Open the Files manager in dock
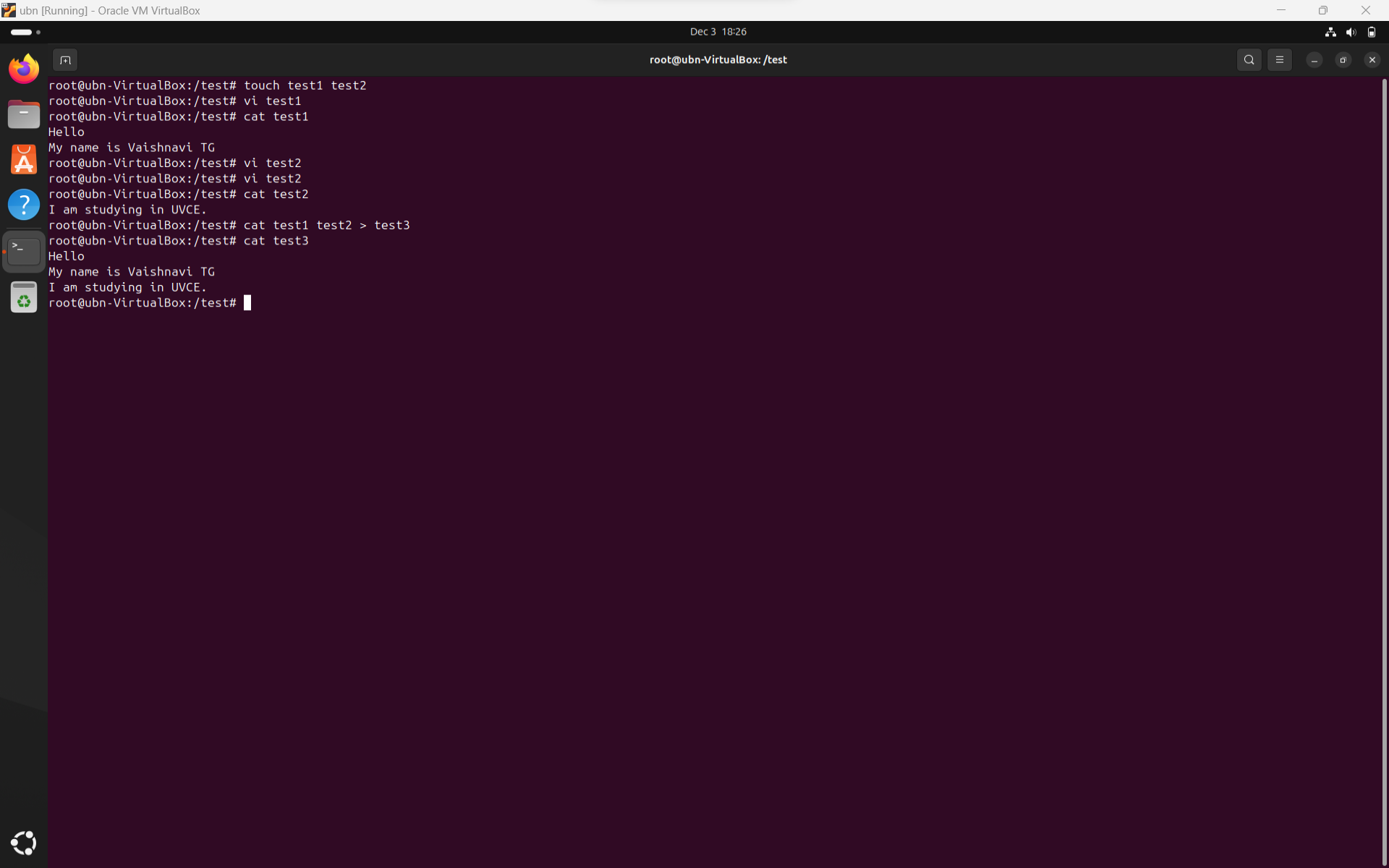Image resolution: width=1389 pixels, height=868 pixels. click(24, 114)
